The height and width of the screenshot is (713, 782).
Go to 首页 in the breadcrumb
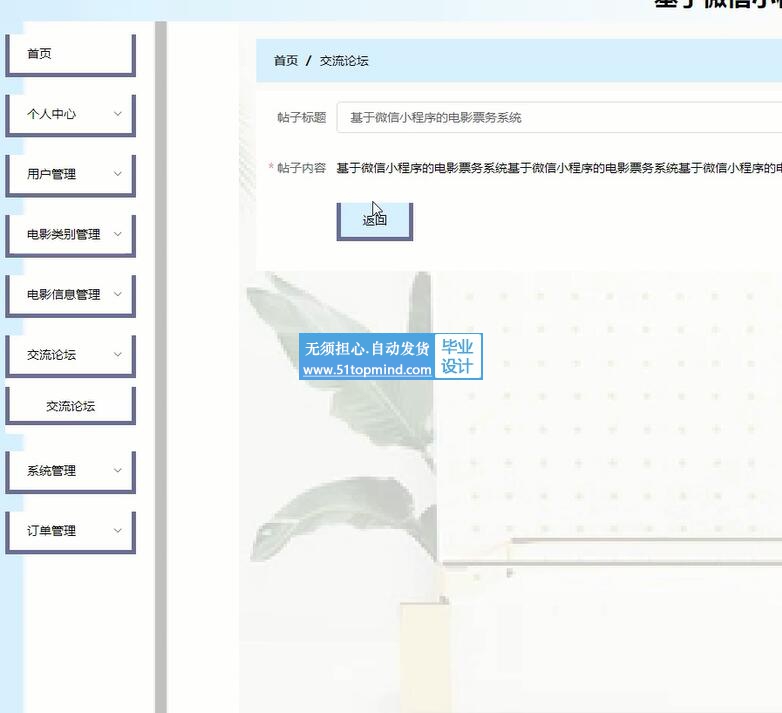tap(286, 61)
